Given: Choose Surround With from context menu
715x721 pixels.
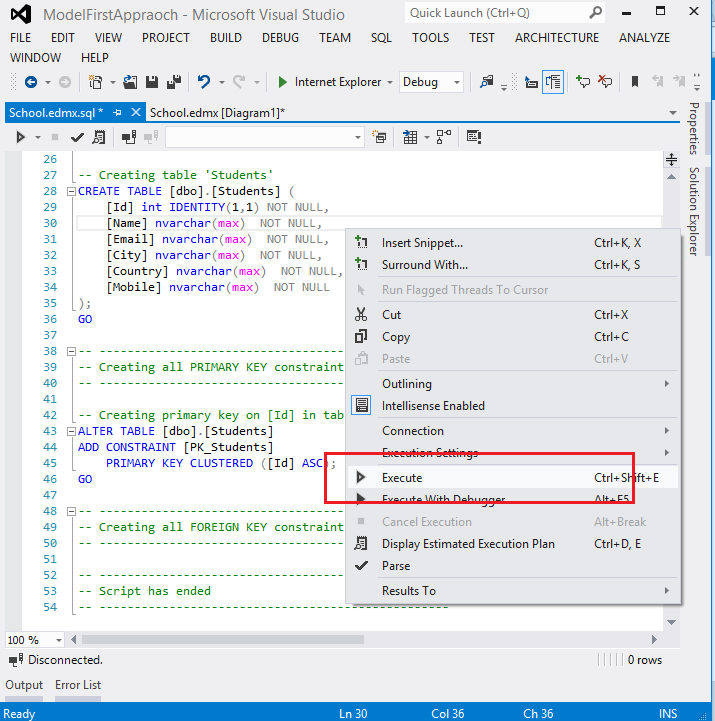Looking at the screenshot, I should pos(514,264).
